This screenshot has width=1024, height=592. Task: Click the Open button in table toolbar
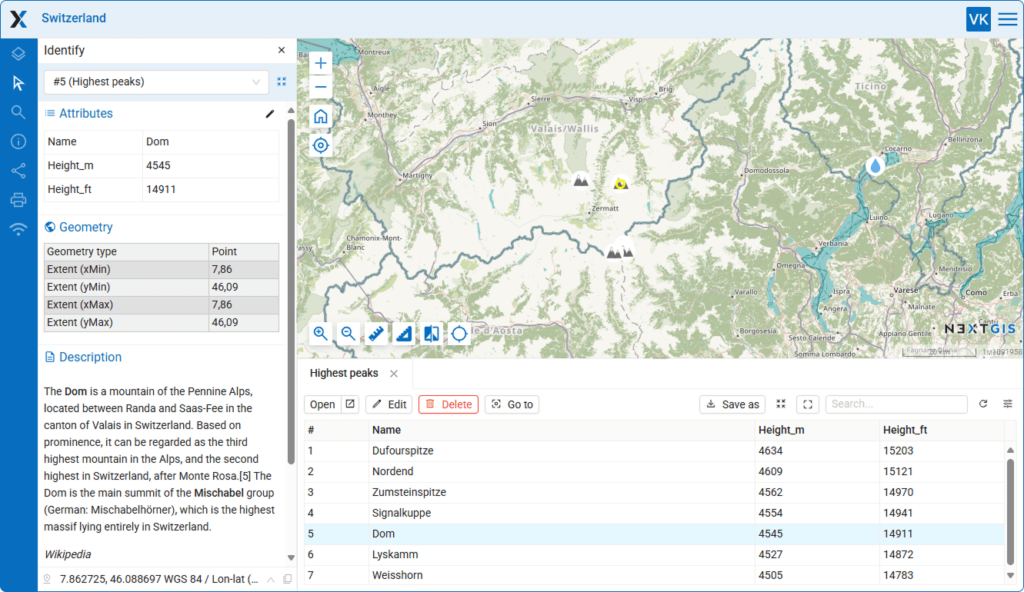[323, 404]
